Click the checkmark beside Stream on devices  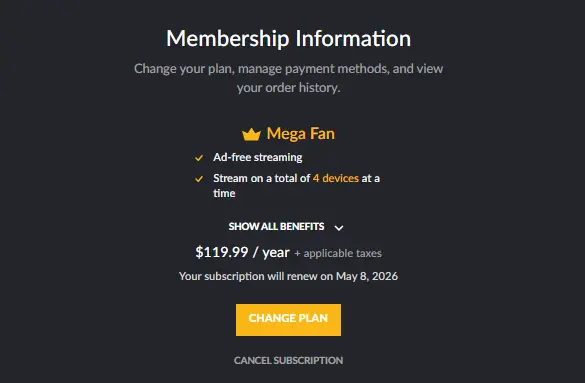click(199, 179)
